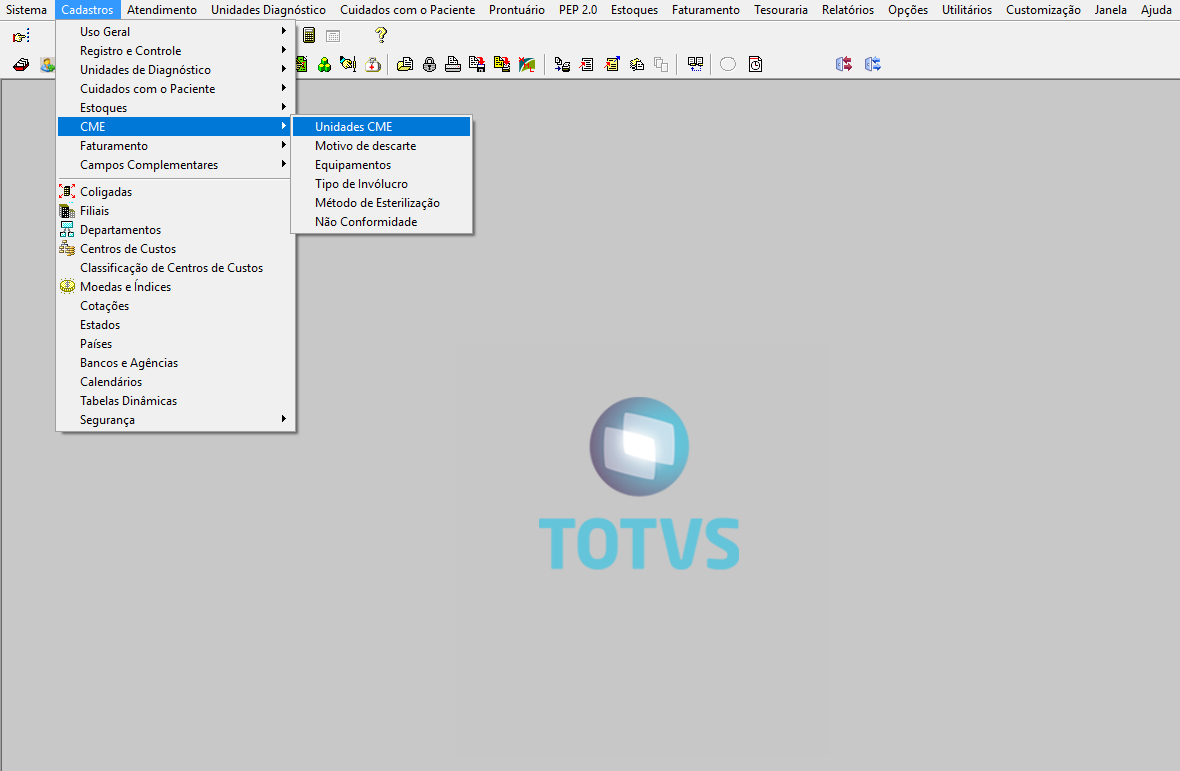Screen dimensions: 1180x771
Task: Click the three green people toolbar icon
Action: pyautogui.click(x=324, y=65)
